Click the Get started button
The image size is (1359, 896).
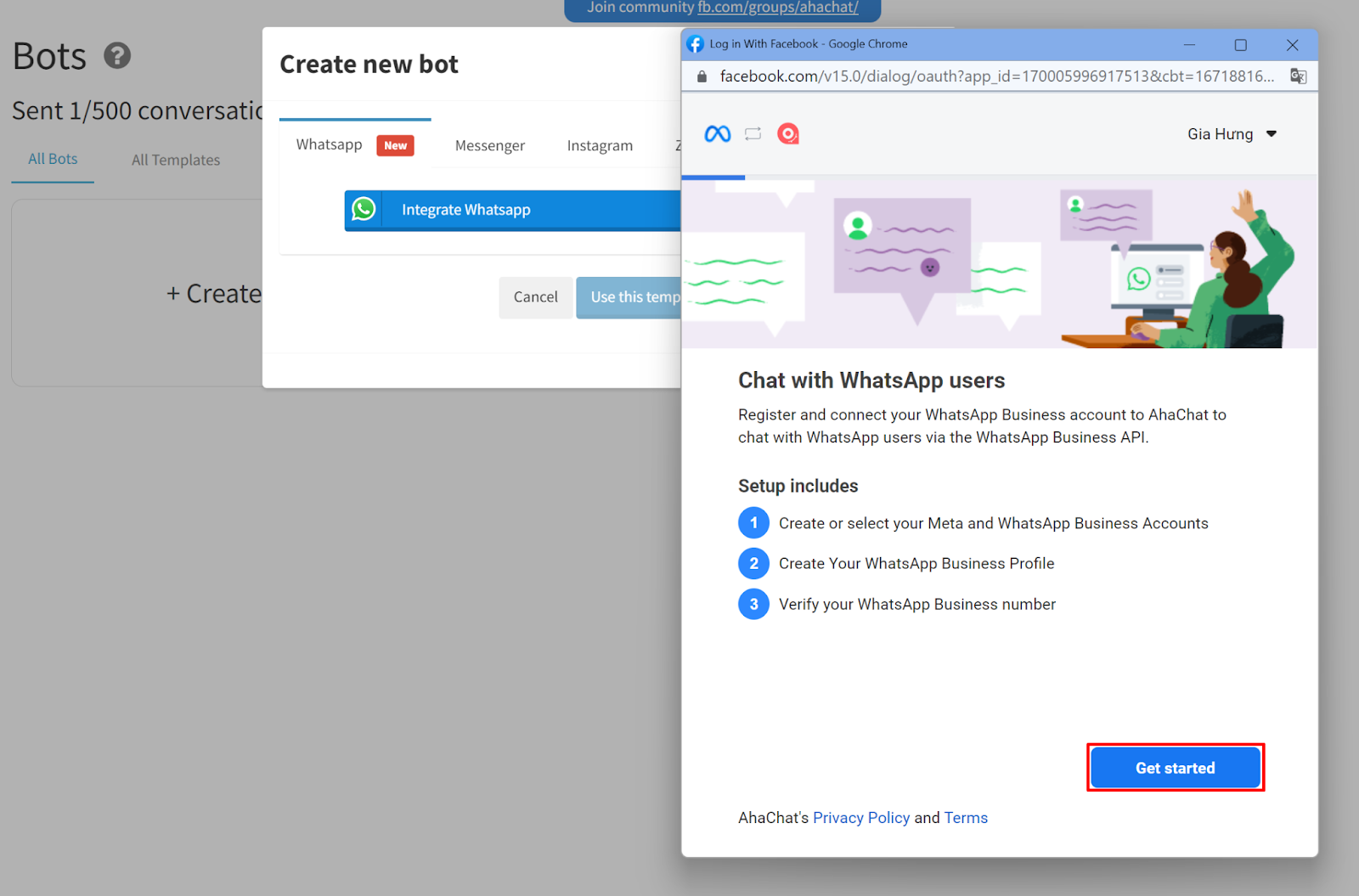pyautogui.click(x=1176, y=768)
